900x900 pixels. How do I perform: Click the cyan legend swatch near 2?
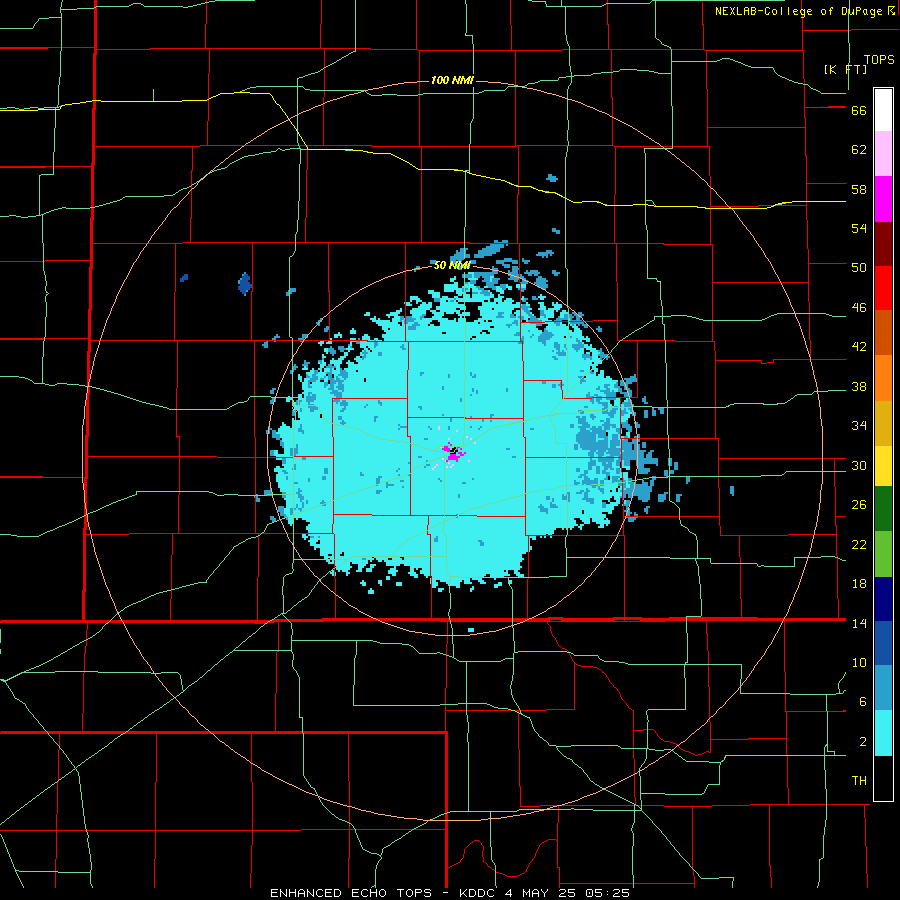883,733
